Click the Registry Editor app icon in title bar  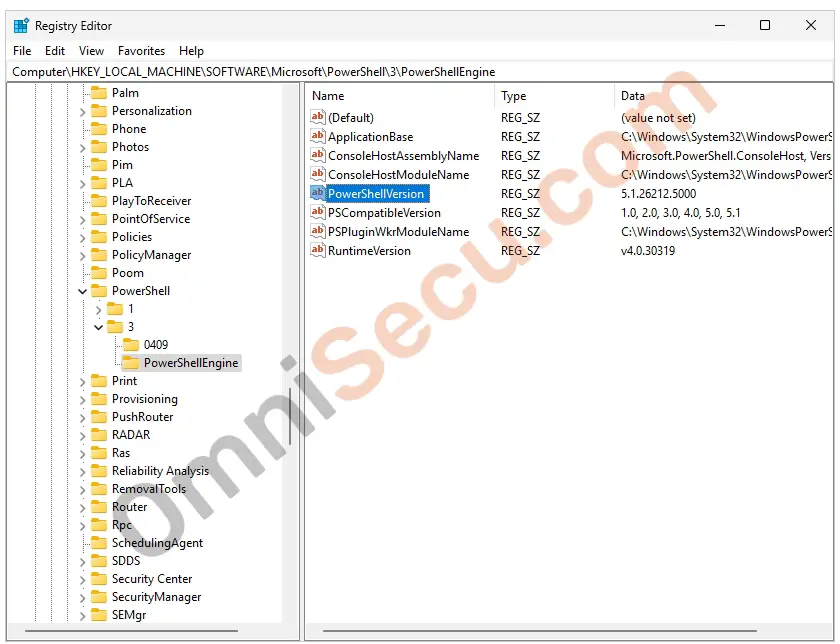(x=21, y=26)
